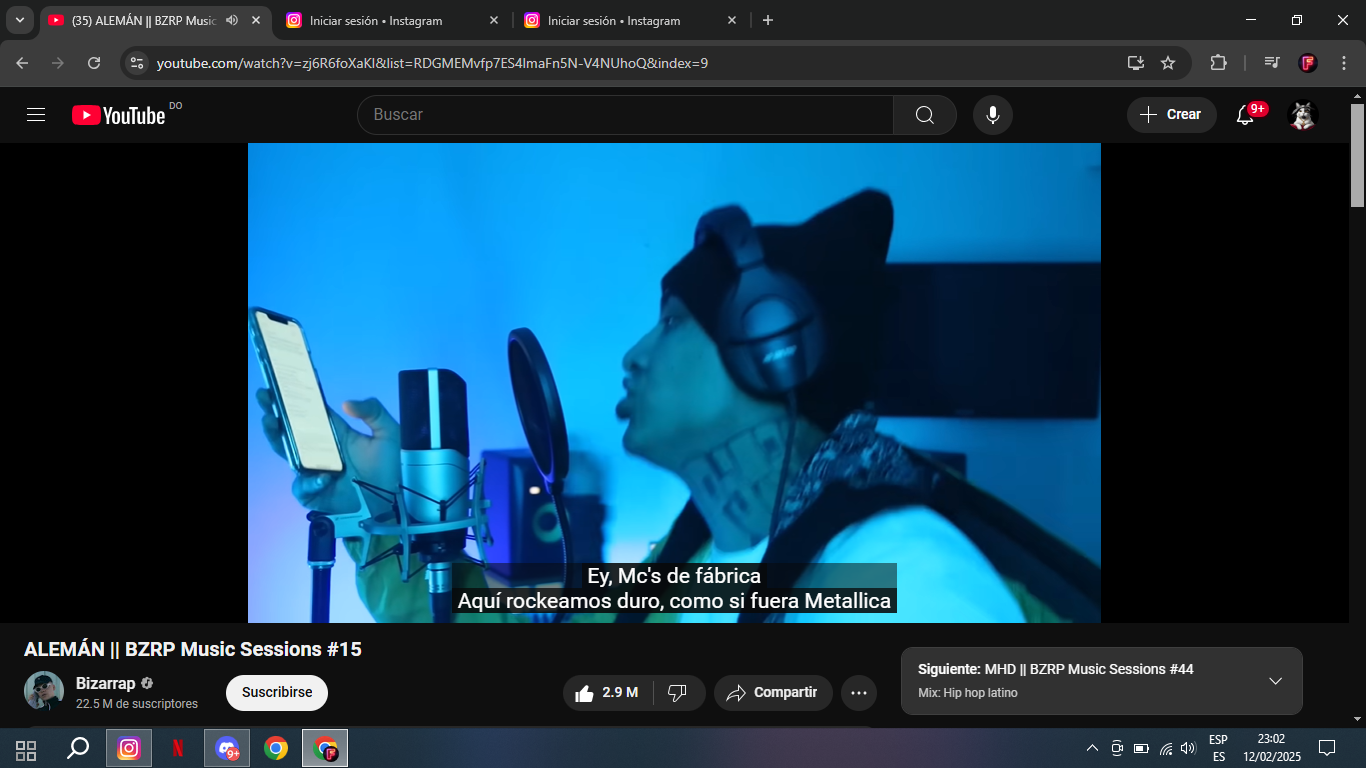The width and height of the screenshot is (1366, 768).
Task: Dislike the video with thumbs down
Action: tap(677, 693)
